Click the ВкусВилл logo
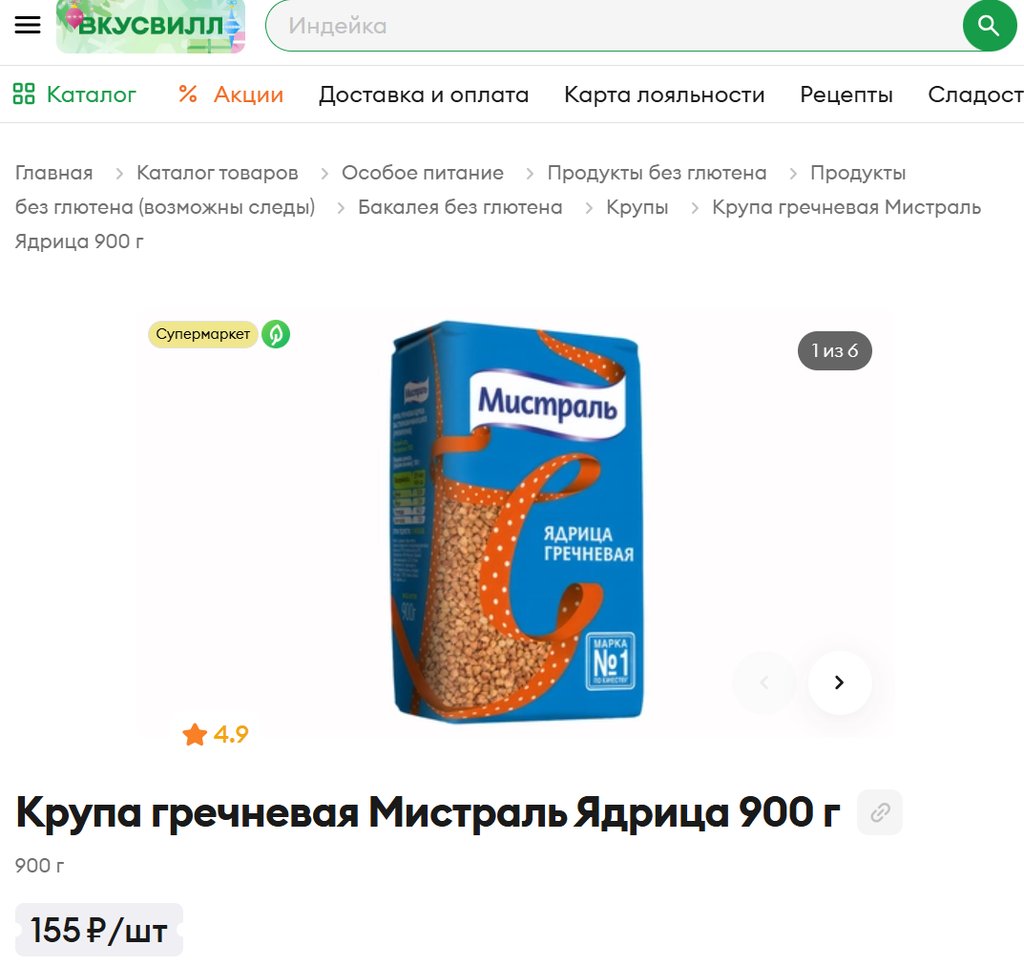This screenshot has width=1024, height=966. pos(151,25)
